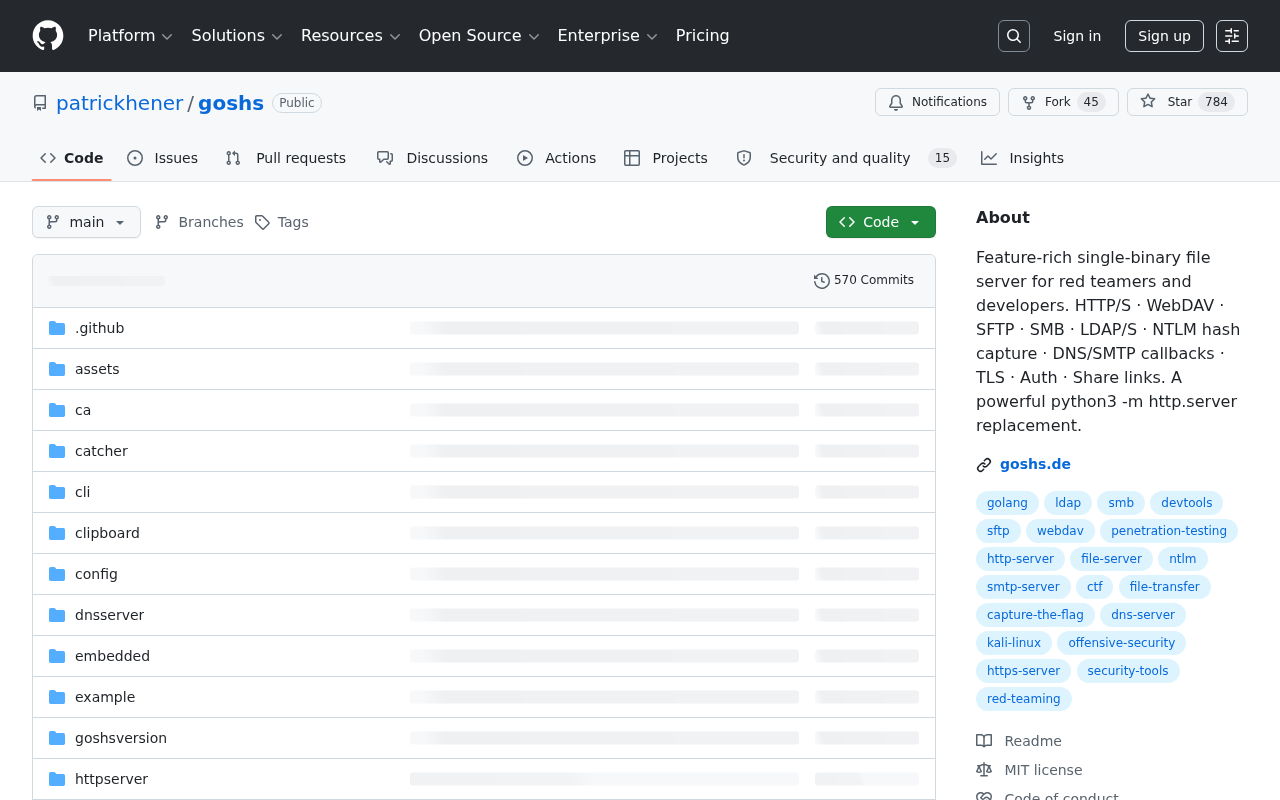Switch to the Actions tab

point(557,158)
